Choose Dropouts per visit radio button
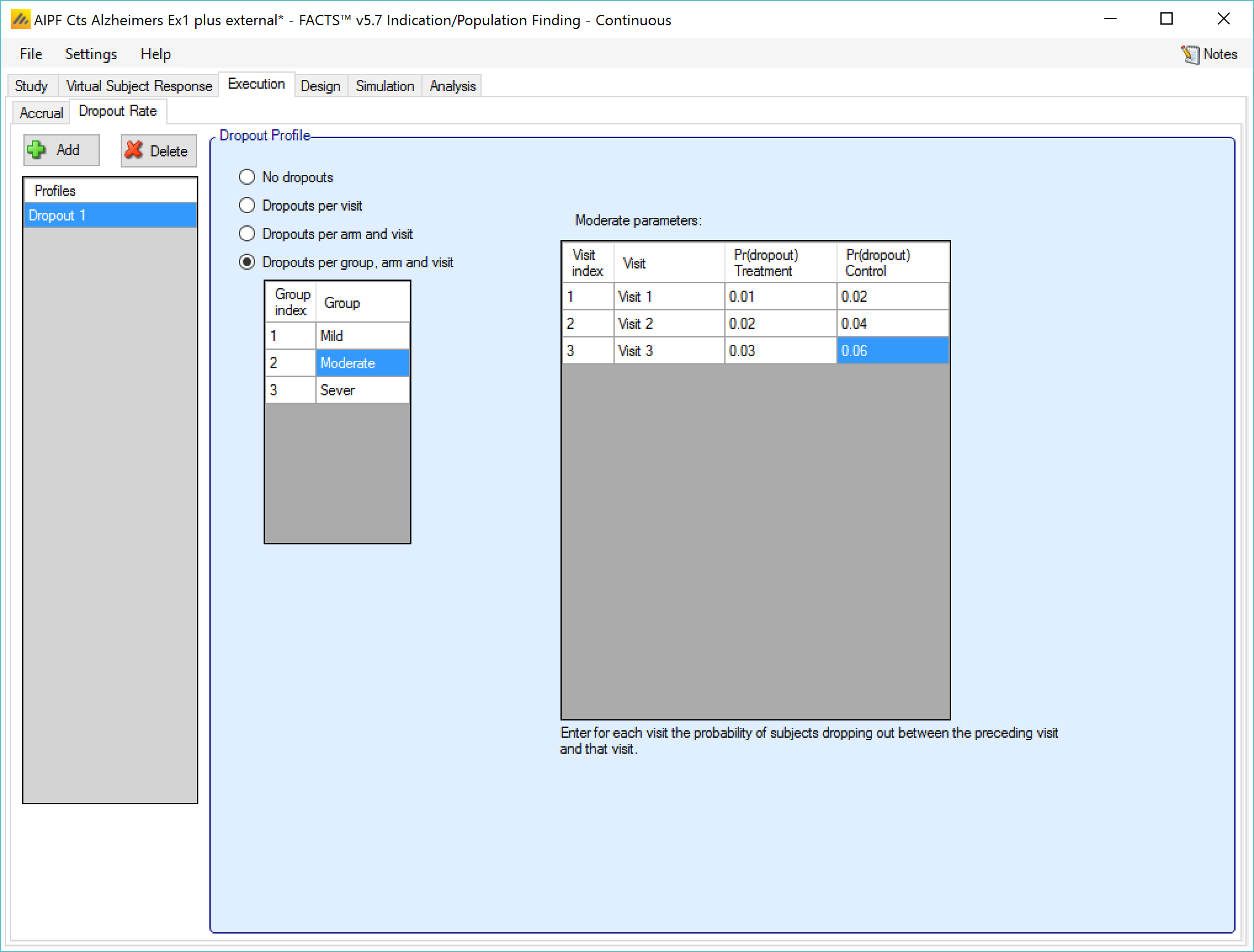This screenshot has height=952, width=1254. click(247, 206)
